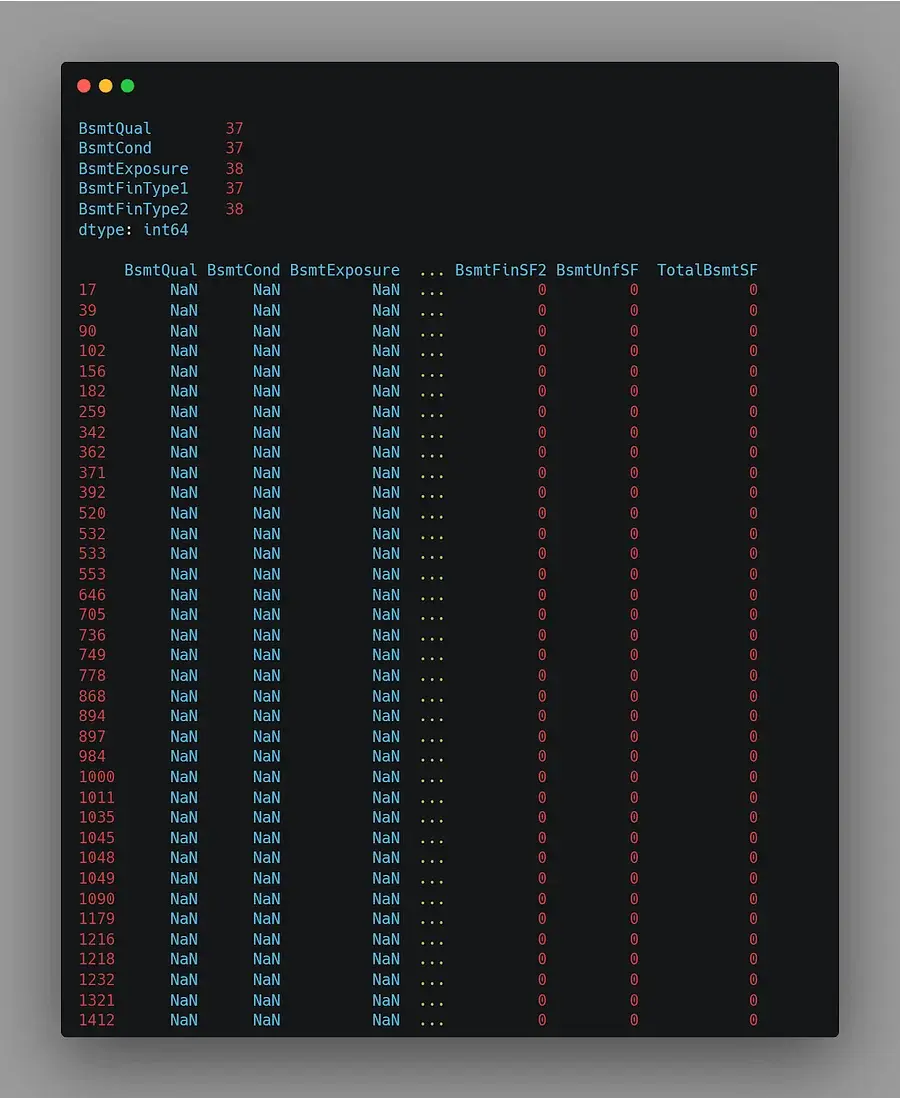Click the BsmtCond column header in table
This screenshot has height=1098, width=900.
[243, 270]
